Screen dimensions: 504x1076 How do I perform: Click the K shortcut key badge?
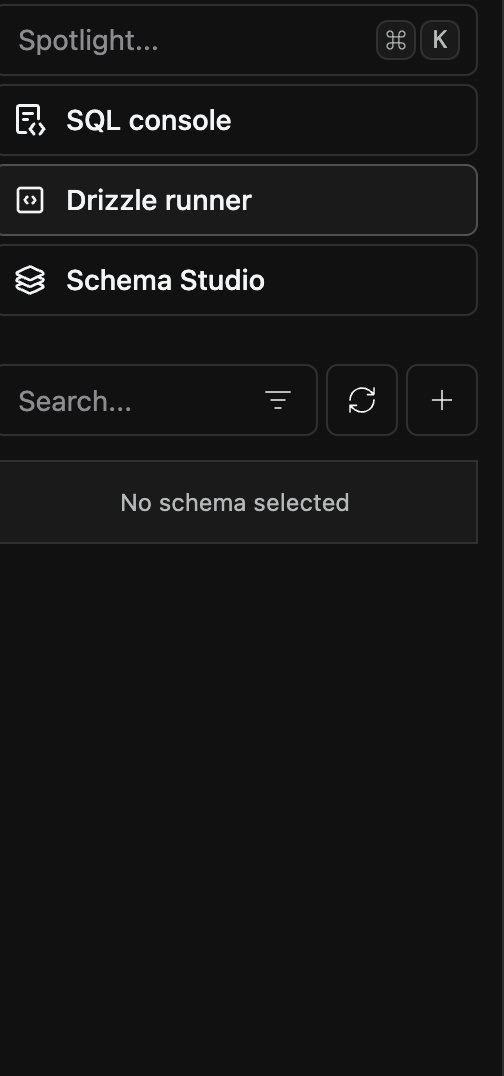(439, 40)
